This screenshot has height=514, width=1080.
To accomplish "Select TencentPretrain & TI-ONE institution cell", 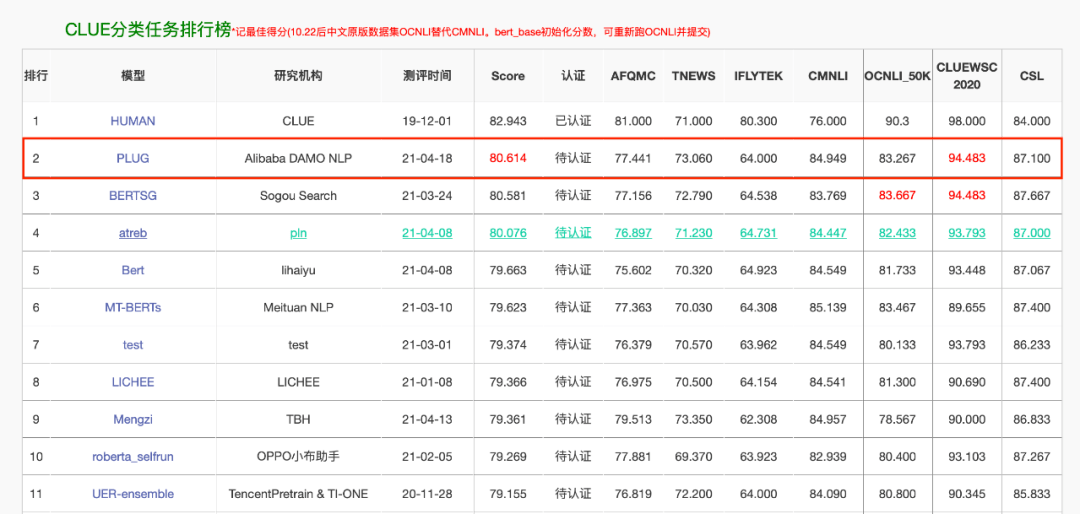I will tap(298, 493).
